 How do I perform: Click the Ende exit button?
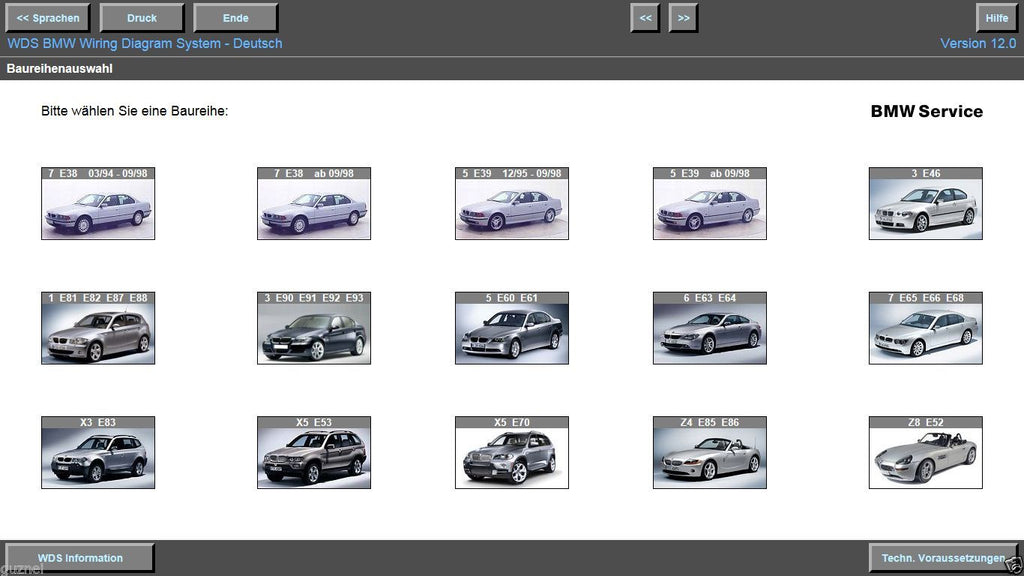coord(236,18)
